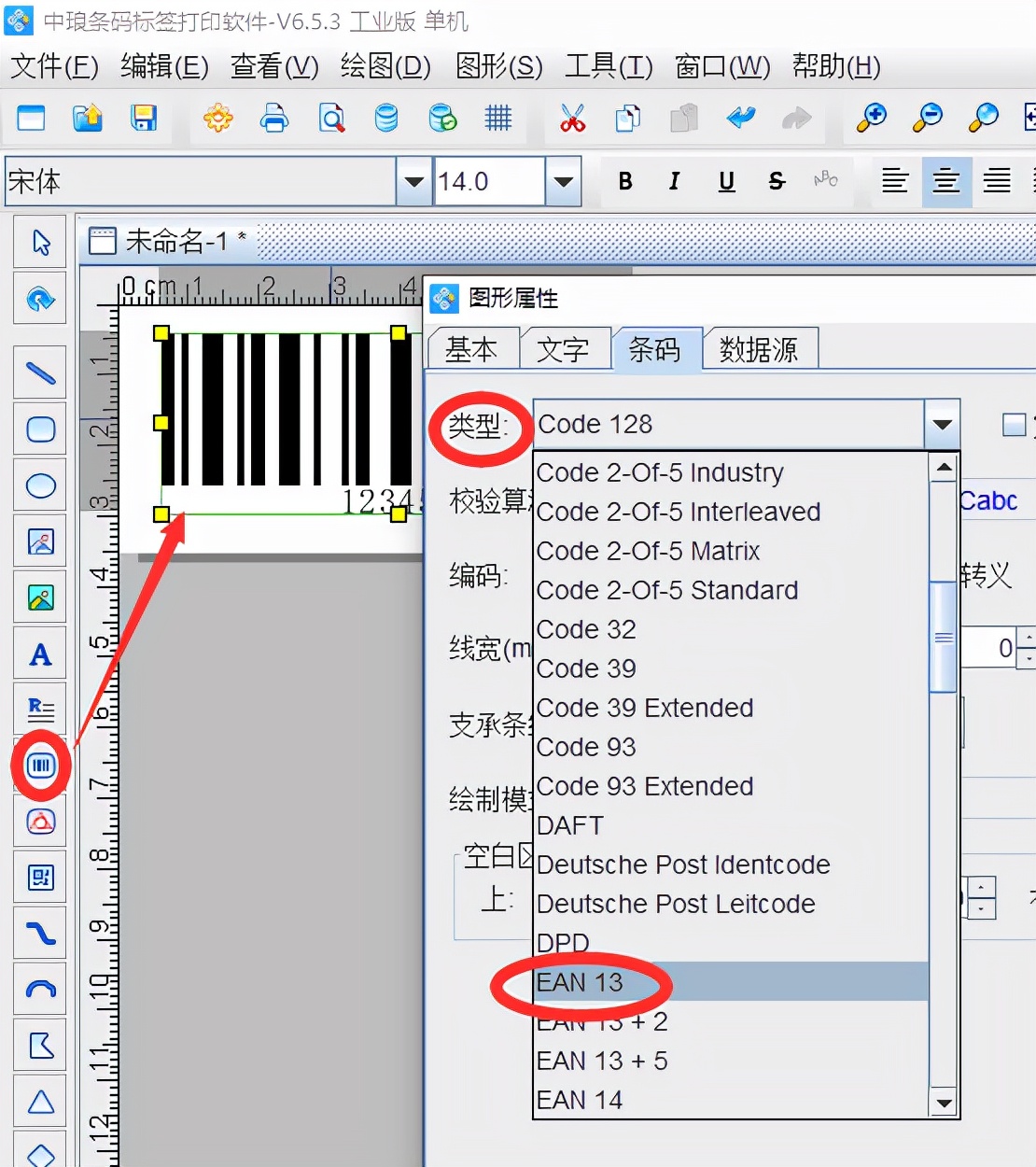Click the scissors cut icon

click(x=572, y=119)
